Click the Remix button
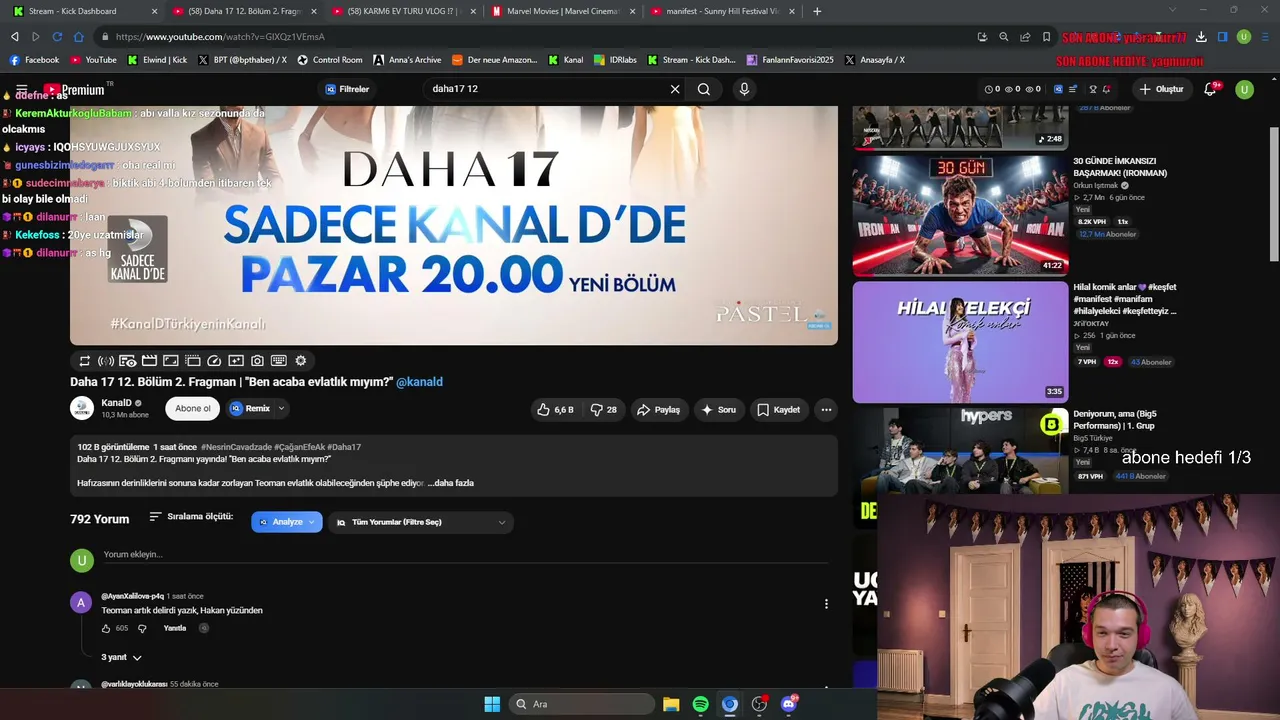Screen dimensions: 1280x720 pos(250,408)
